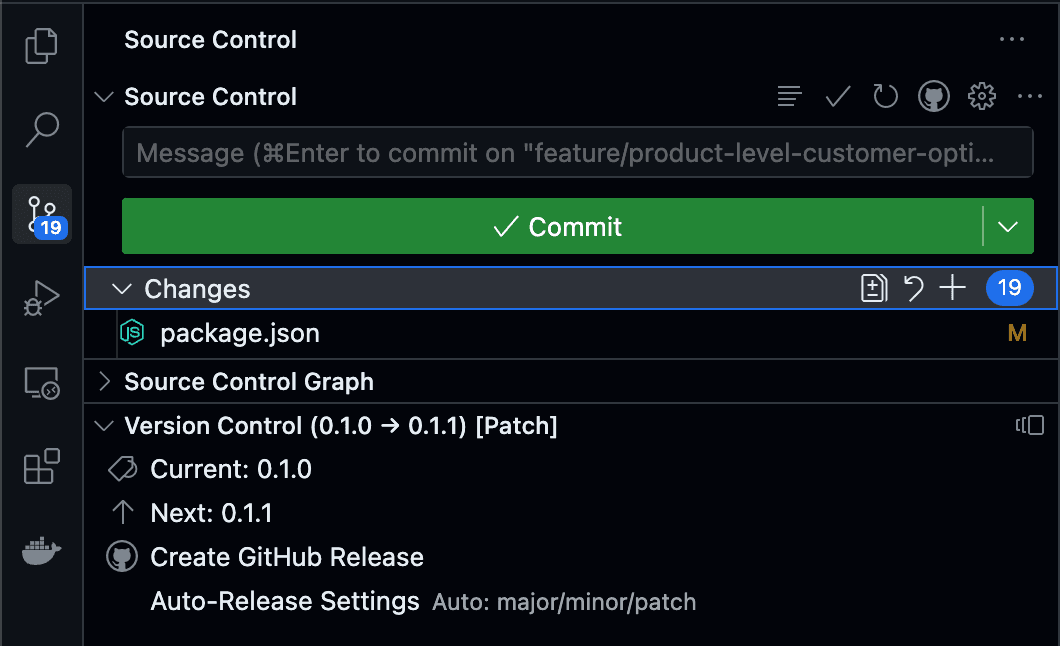
Task: Open settings gear in Source Control toolbar
Action: pyautogui.click(x=982, y=97)
